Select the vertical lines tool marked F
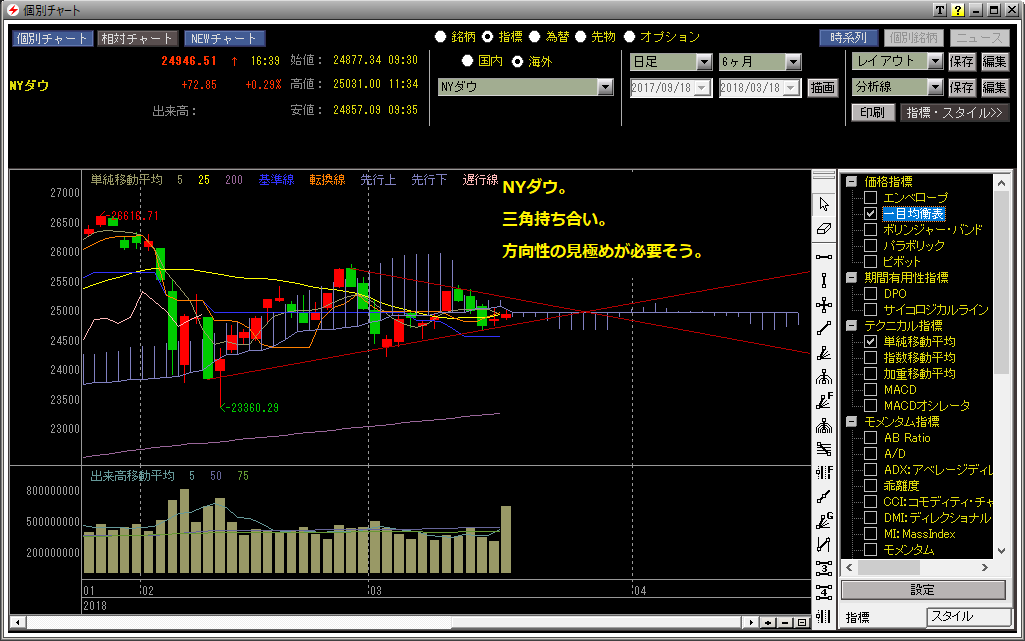The image size is (1025, 641). coord(824,472)
